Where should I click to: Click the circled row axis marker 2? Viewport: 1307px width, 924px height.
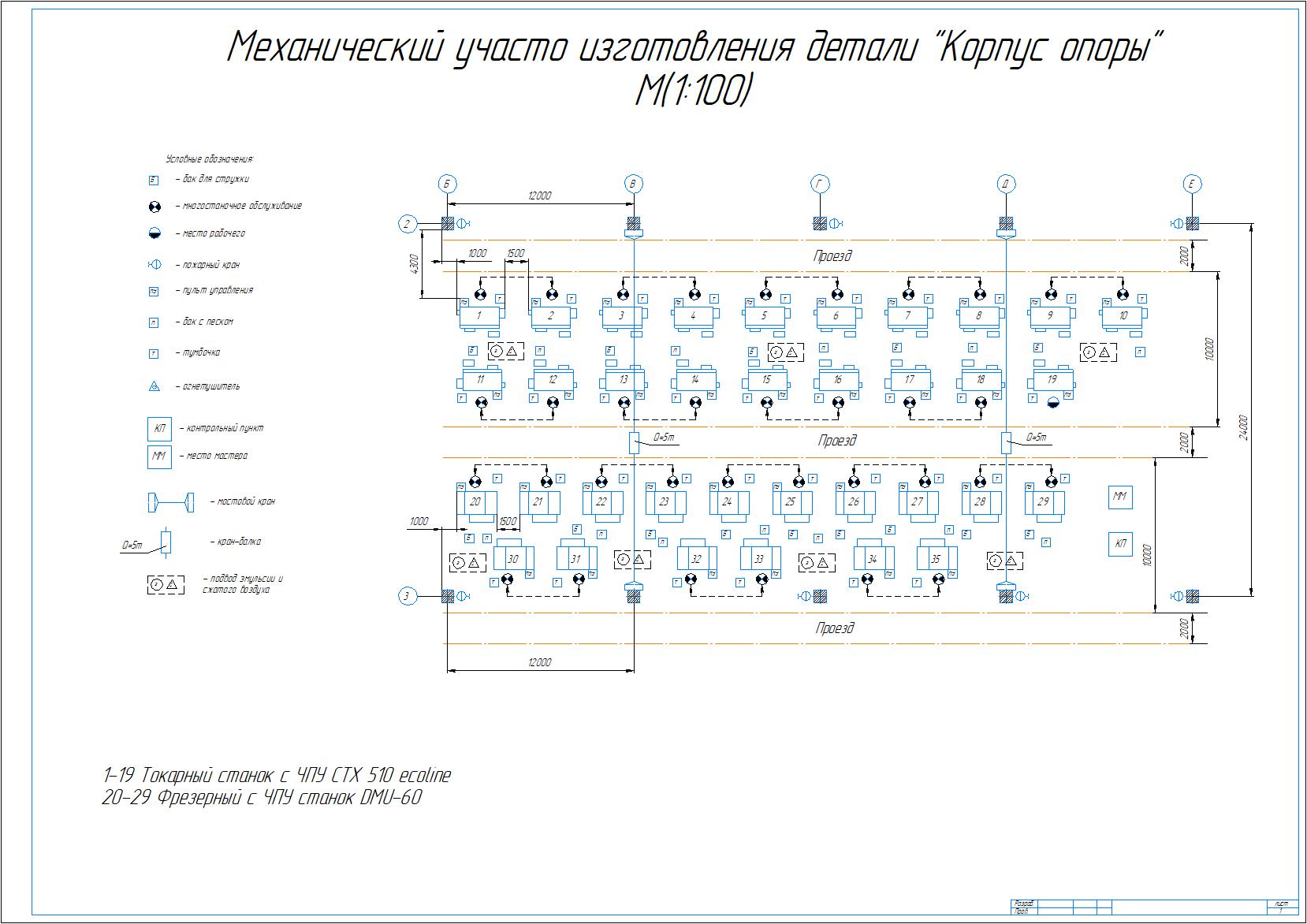tap(407, 224)
